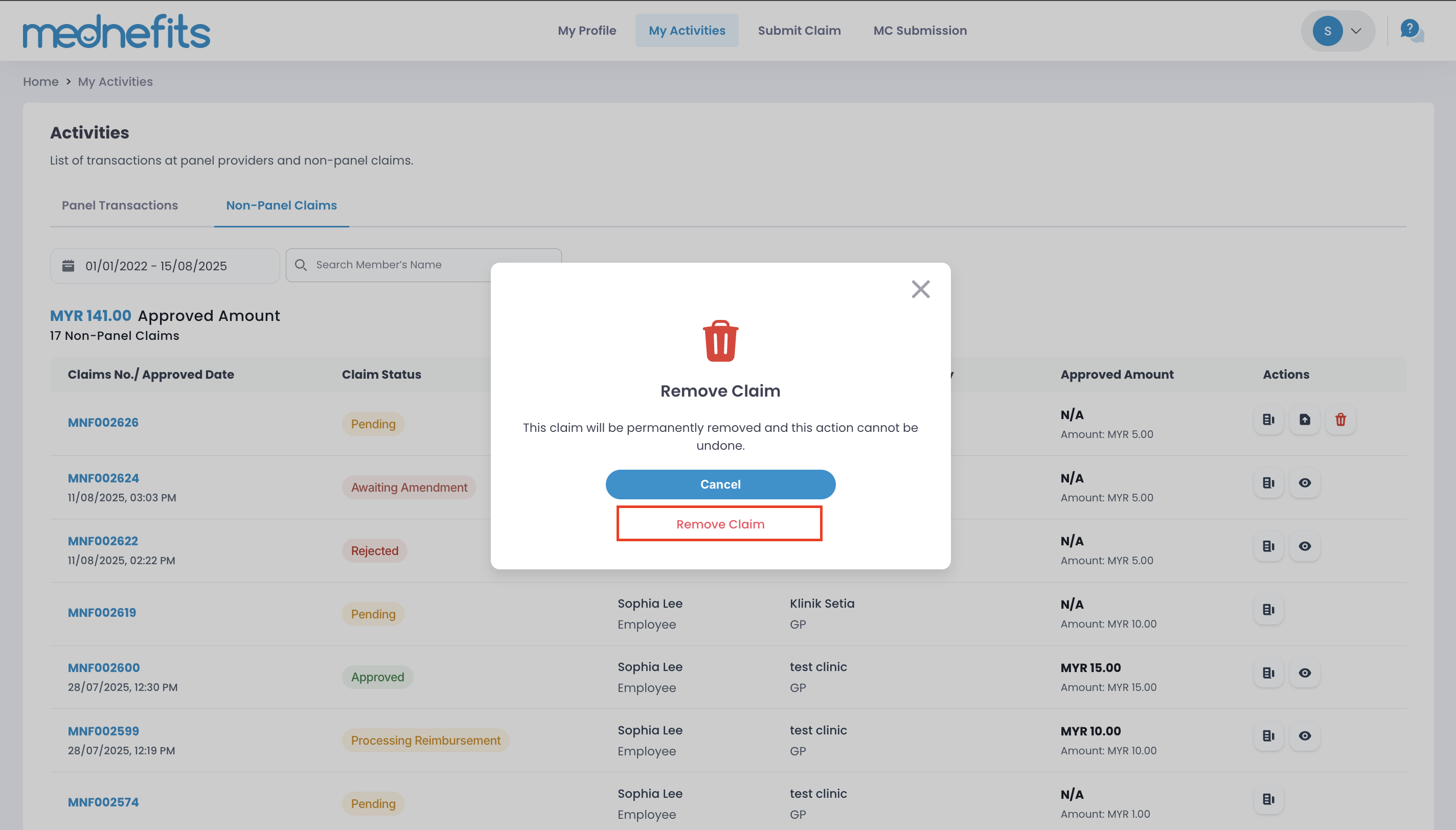
Task: Click eye view icon for MNF002624
Action: click(x=1304, y=483)
